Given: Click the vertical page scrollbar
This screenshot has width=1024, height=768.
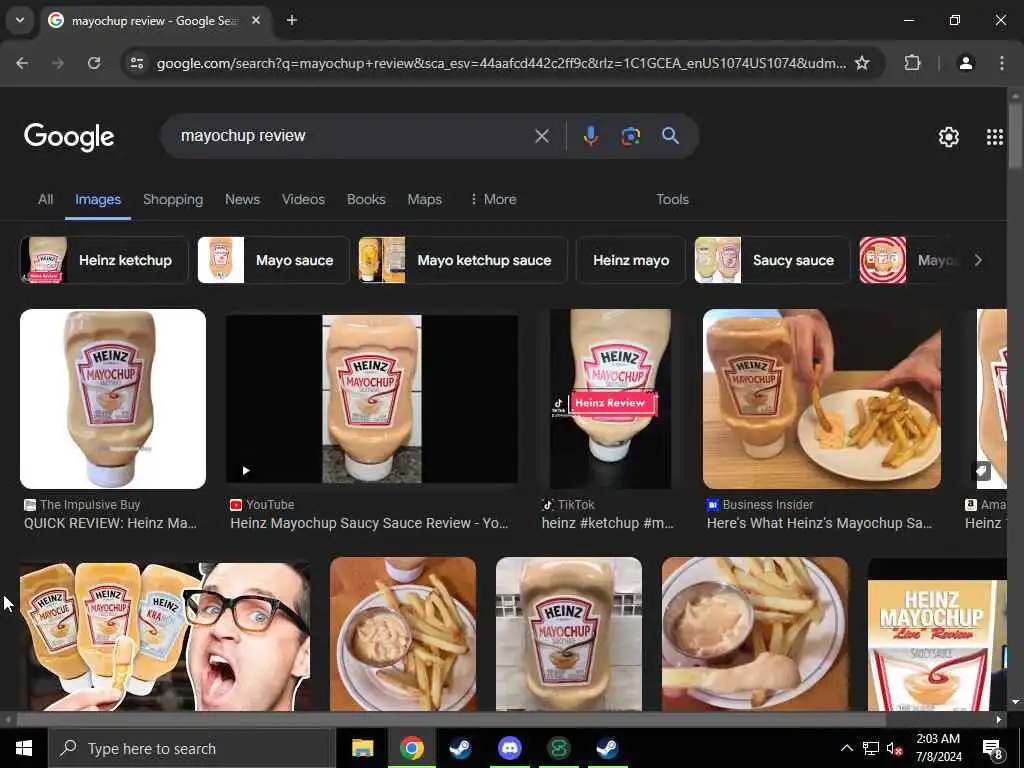Looking at the screenshot, I should 1015,136.
